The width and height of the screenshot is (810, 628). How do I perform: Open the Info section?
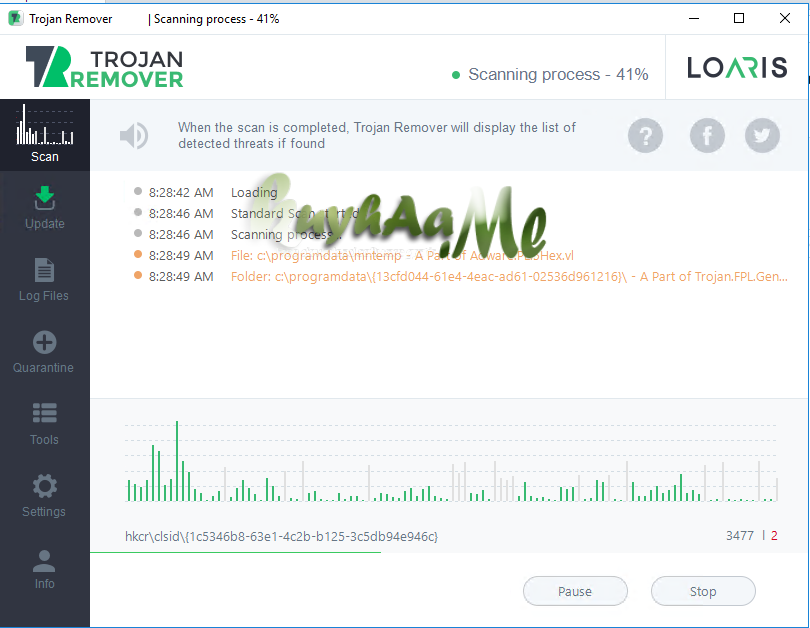tap(44, 568)
